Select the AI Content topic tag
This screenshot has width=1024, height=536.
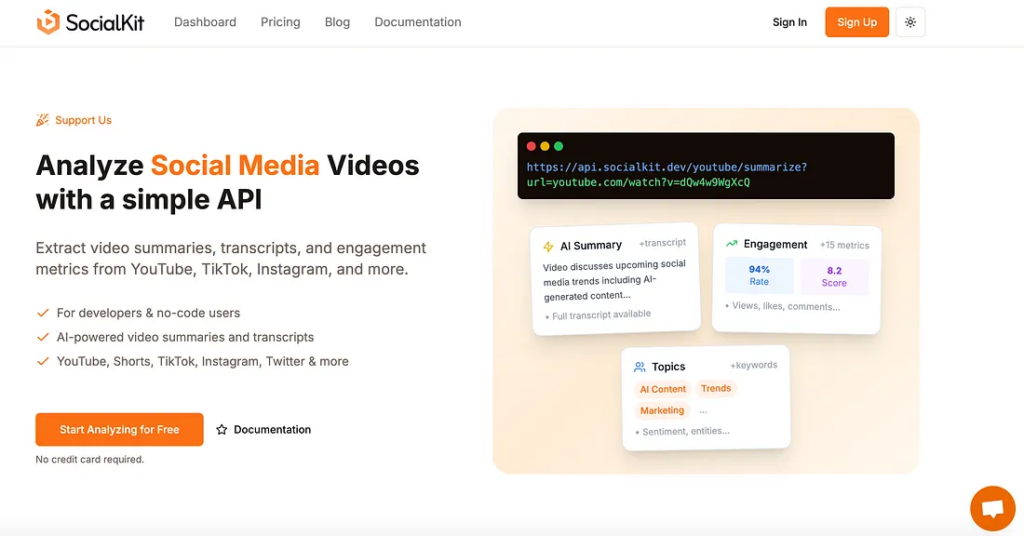(662, 389)
